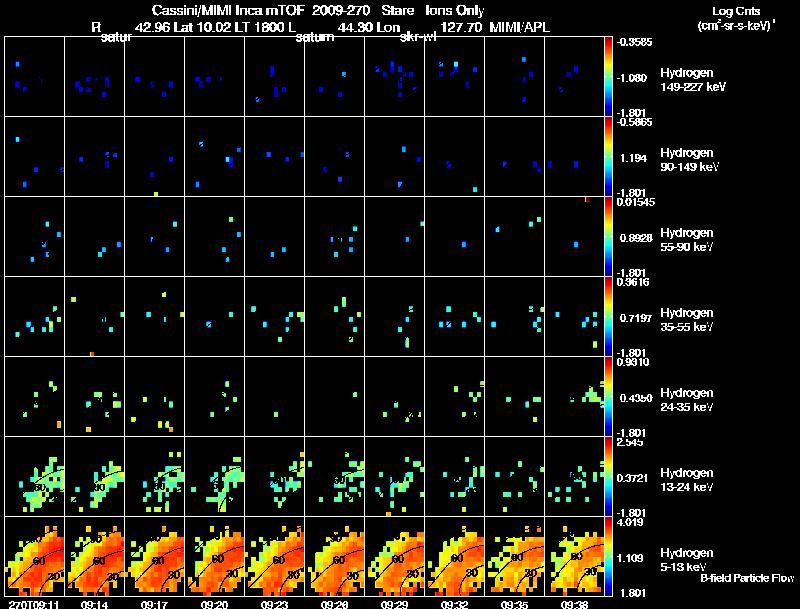The width and height of the screenshot is (800, 609).
Task: Click the Hydrogen 90-149 keV row label
Action: coord(689,160)
